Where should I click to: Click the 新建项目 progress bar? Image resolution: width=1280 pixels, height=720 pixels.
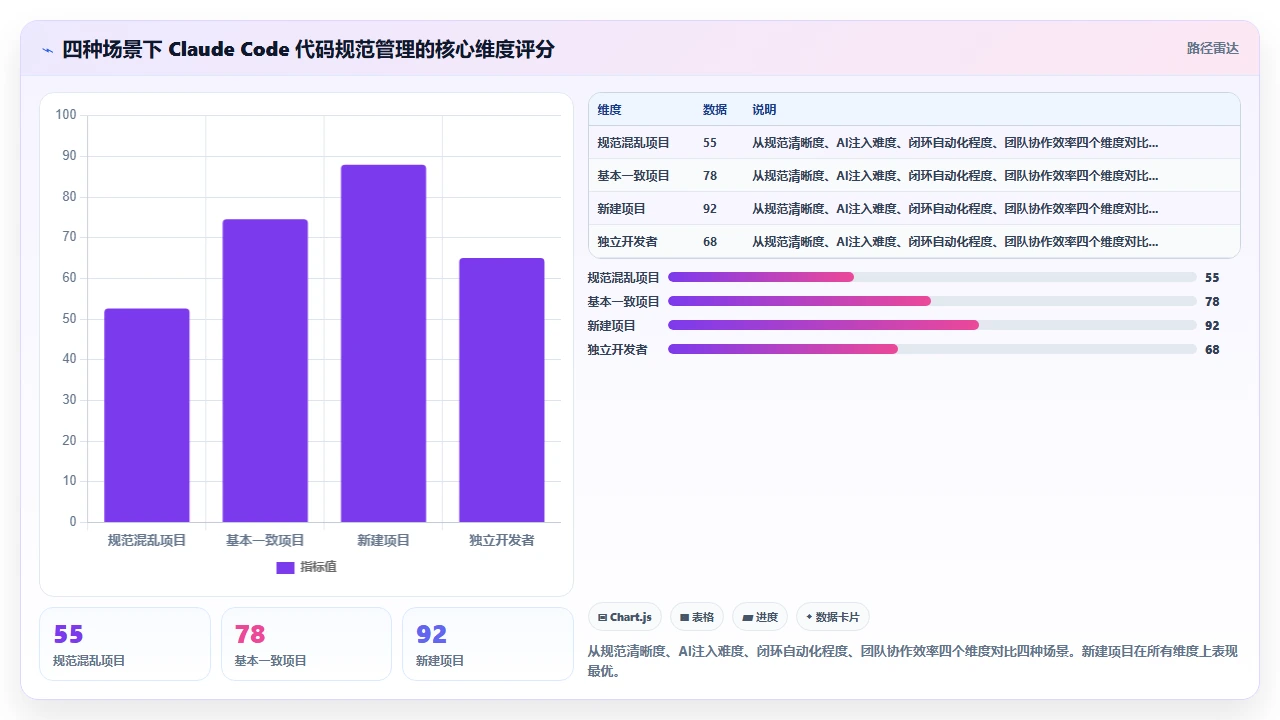(932, 325)
